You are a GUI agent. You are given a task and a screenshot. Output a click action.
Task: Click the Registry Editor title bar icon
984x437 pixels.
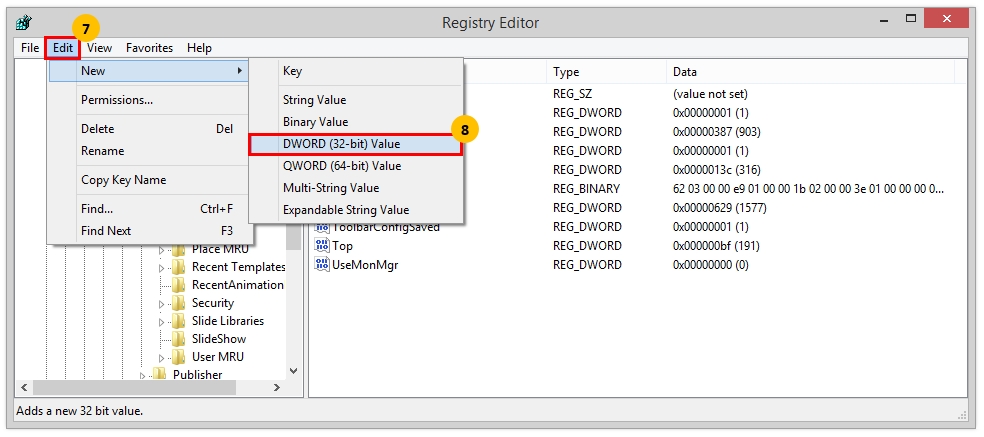(24, 22)
